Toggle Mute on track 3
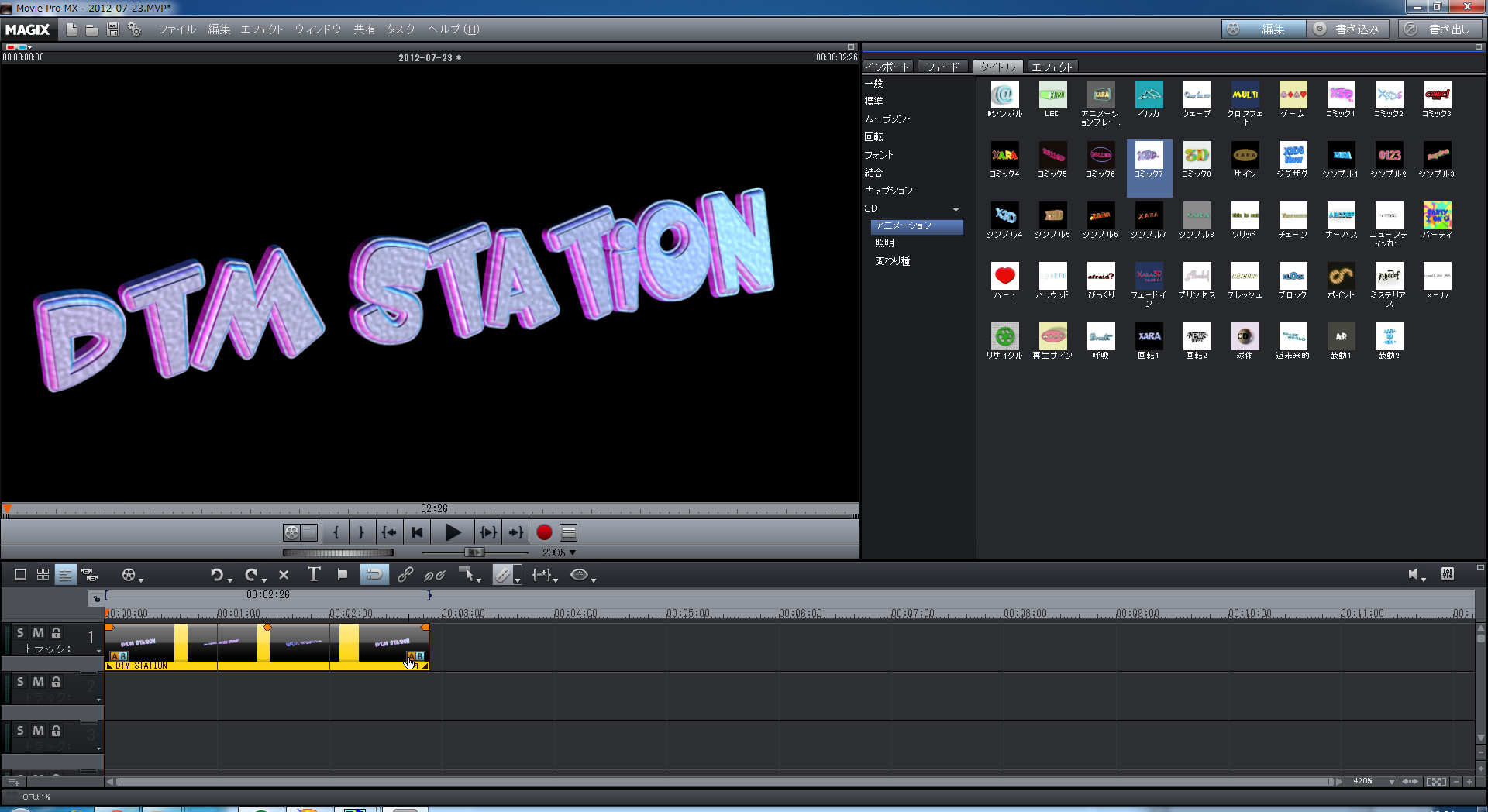Screen dimensions: 1488x812 click(x=38, y=731)
